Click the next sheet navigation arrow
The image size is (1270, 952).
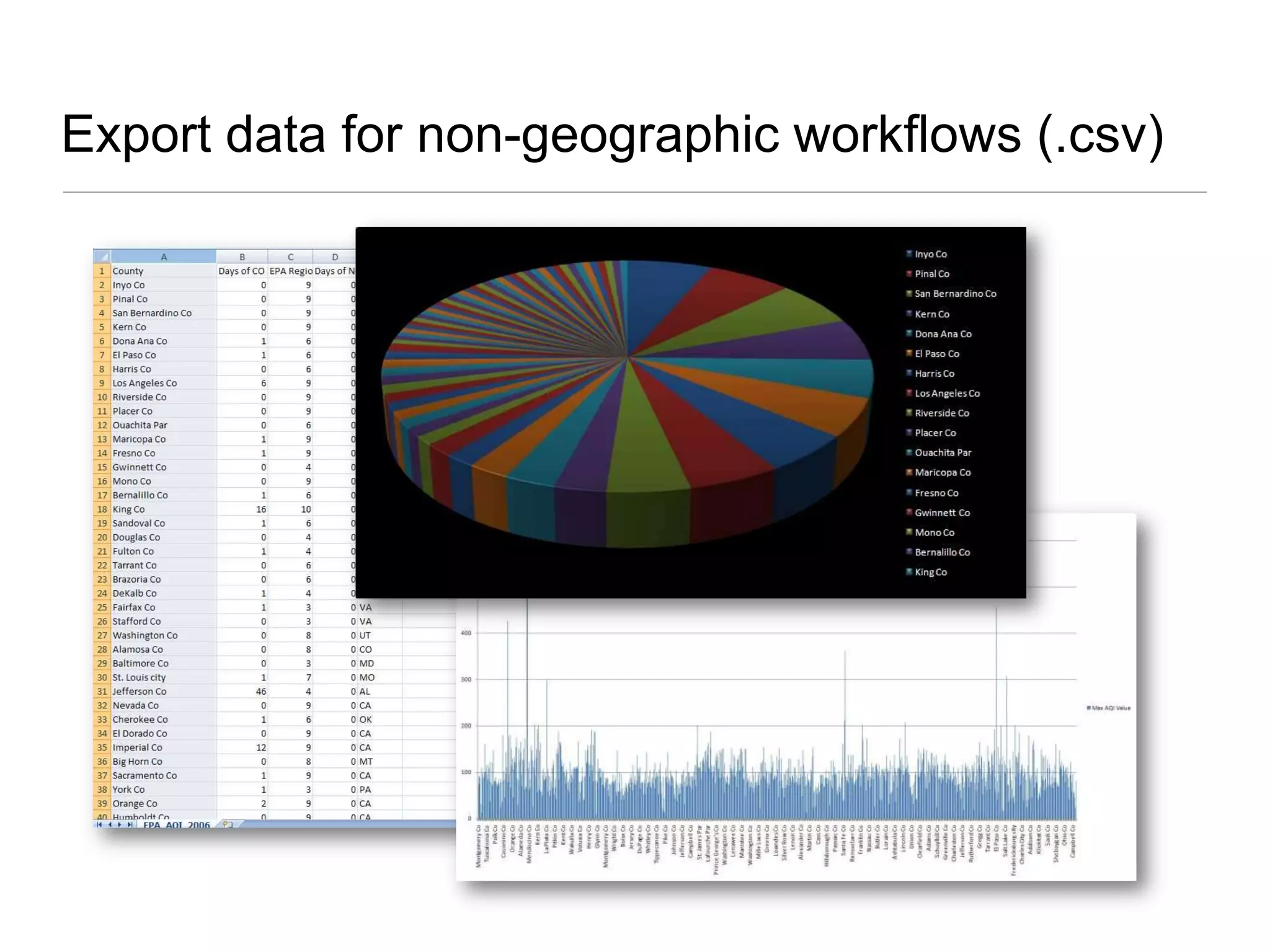119,825
